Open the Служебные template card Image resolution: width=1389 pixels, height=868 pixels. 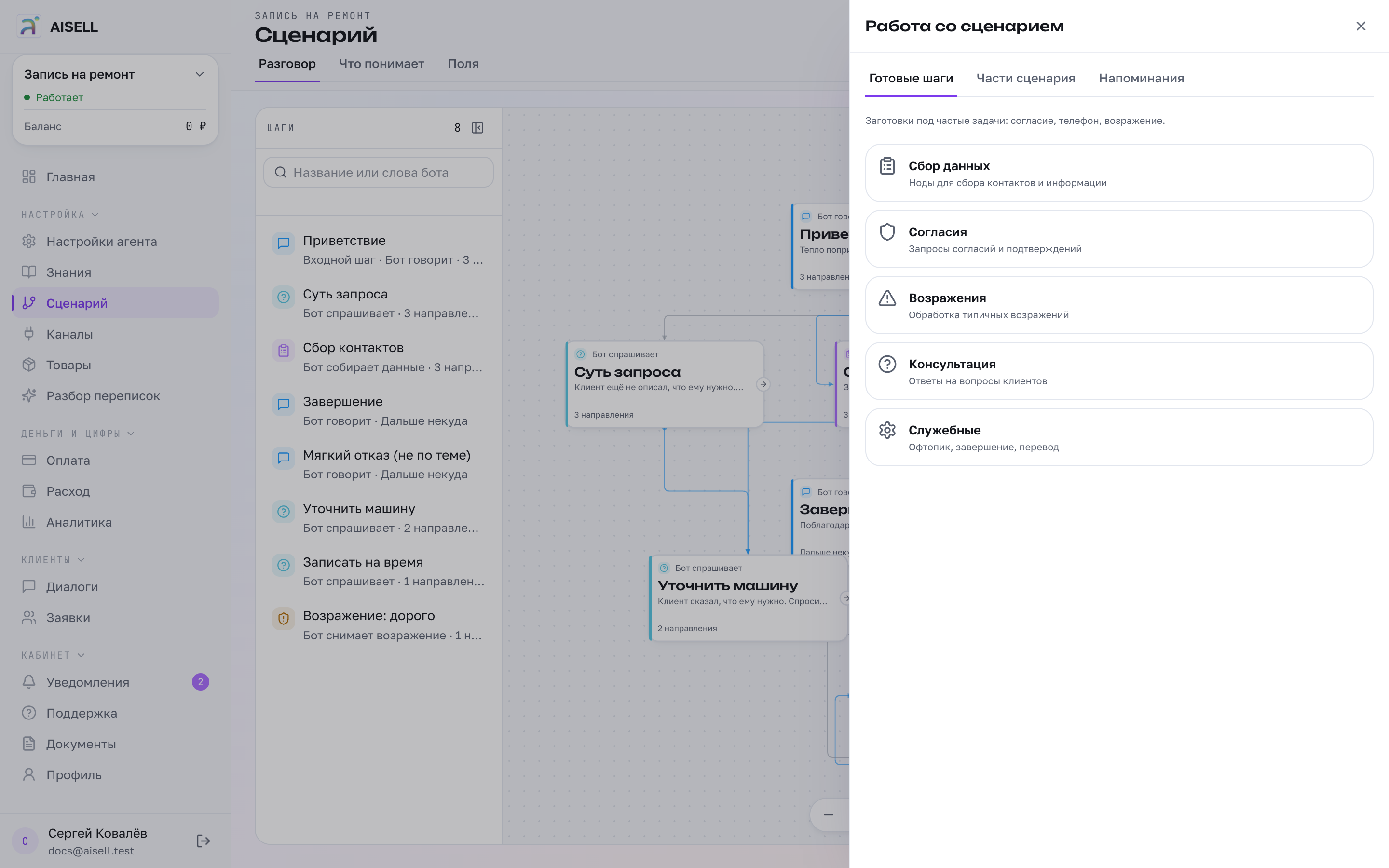(x=1118, y=437)
